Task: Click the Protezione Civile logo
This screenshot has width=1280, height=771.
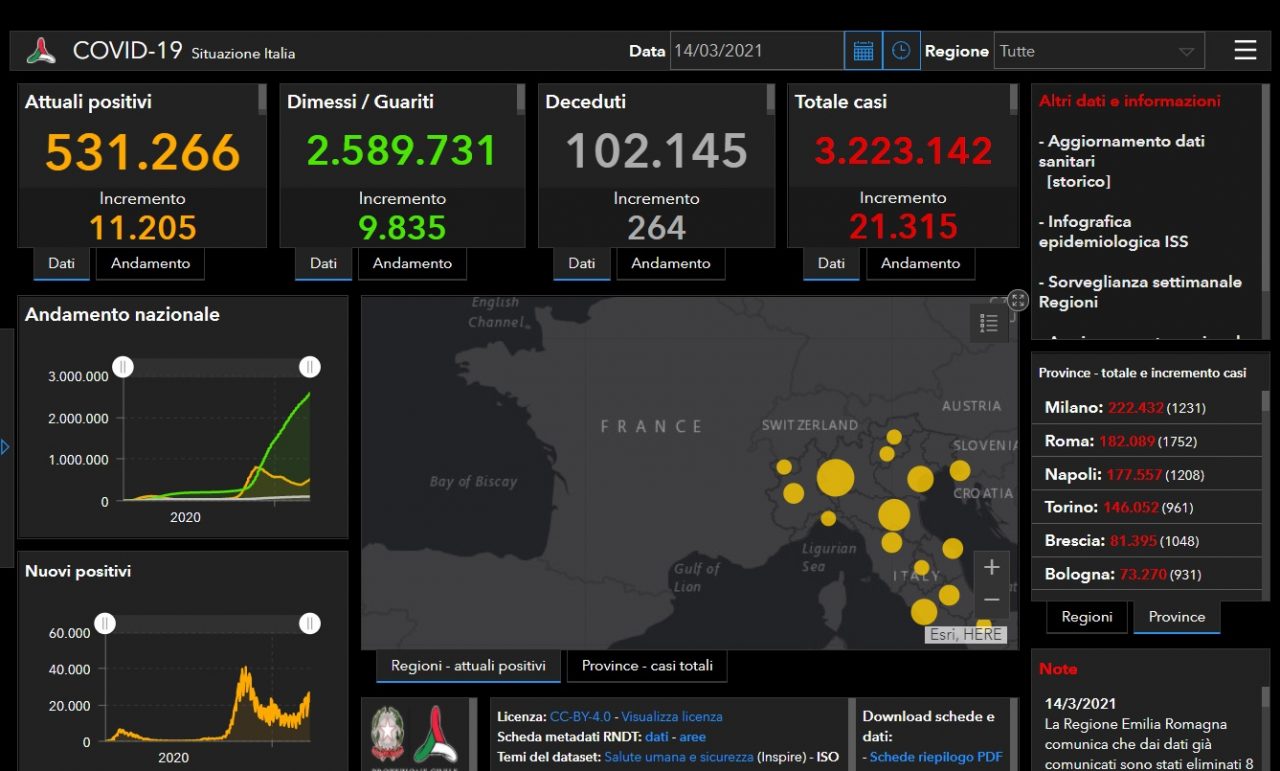Action: point(436,735)
